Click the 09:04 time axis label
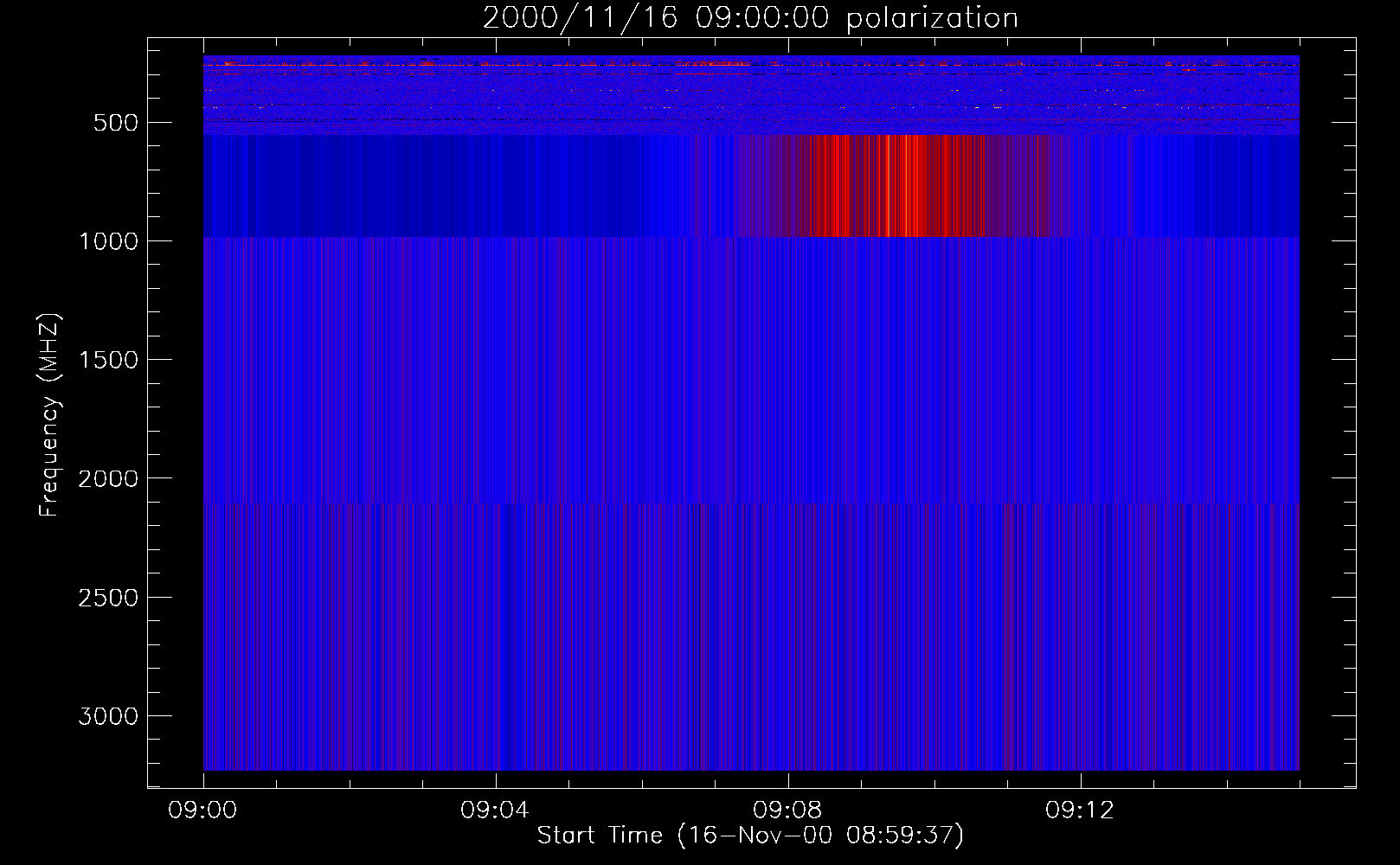This screenshot has height=865, width=1400. tap(495, 811)
